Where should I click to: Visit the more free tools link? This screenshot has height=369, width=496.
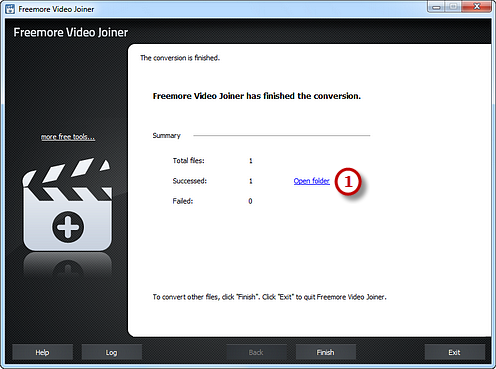68,137
